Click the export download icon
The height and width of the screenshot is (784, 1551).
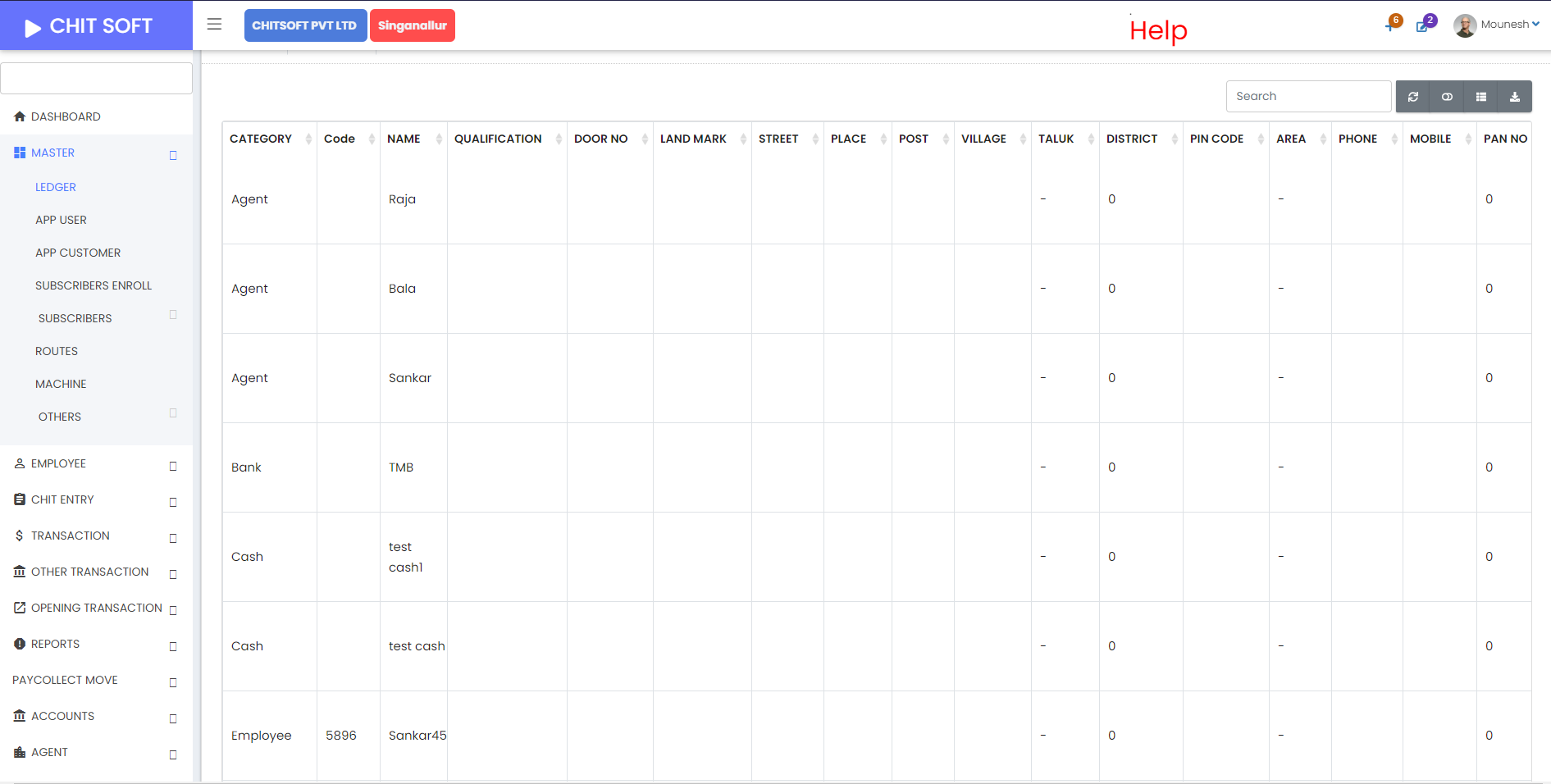(x=1514, y=97)
